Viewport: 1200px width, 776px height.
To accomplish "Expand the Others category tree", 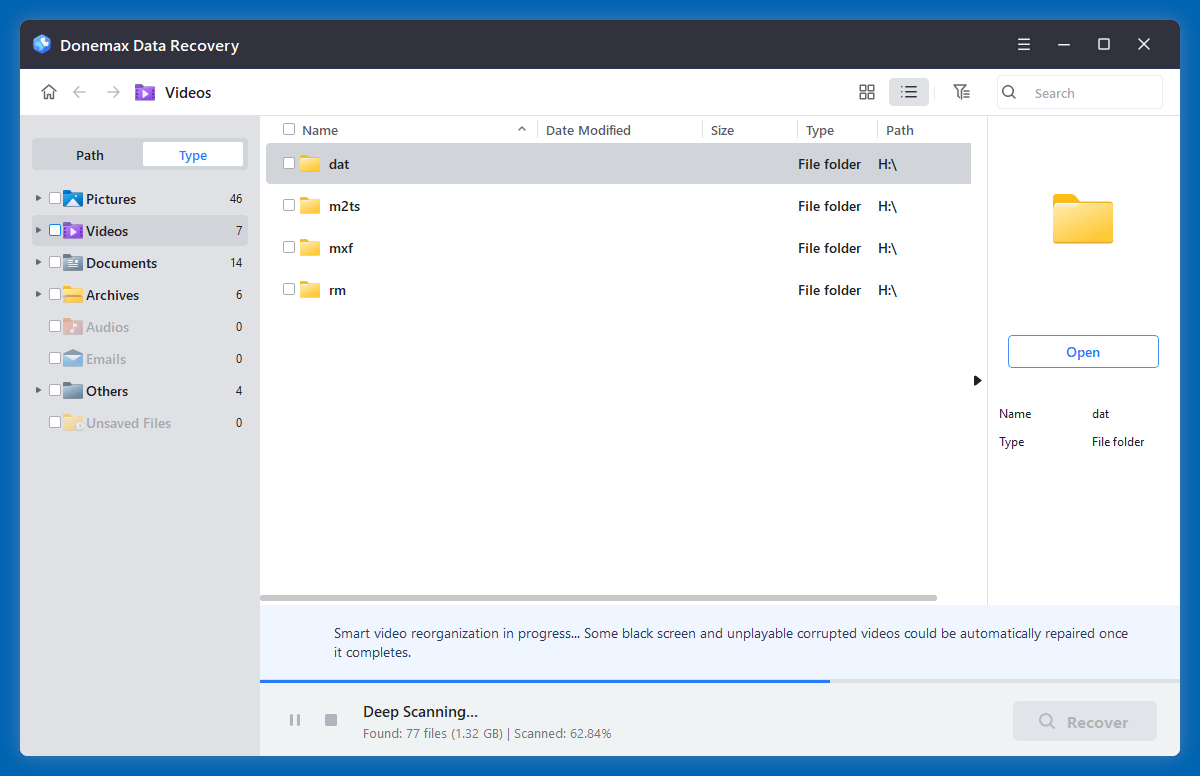I will click(x=37, y=390).
